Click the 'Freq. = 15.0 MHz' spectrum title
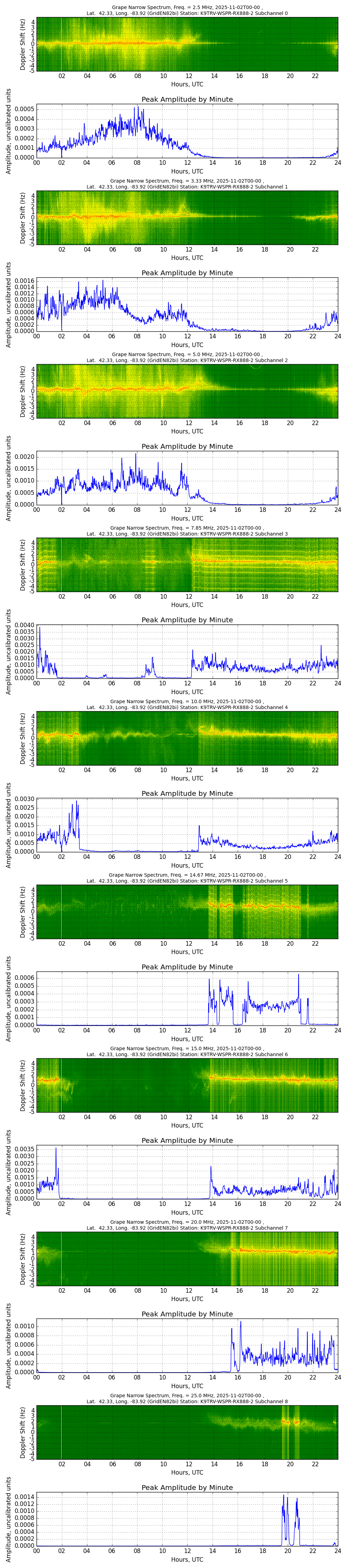 click(187, 1048)
